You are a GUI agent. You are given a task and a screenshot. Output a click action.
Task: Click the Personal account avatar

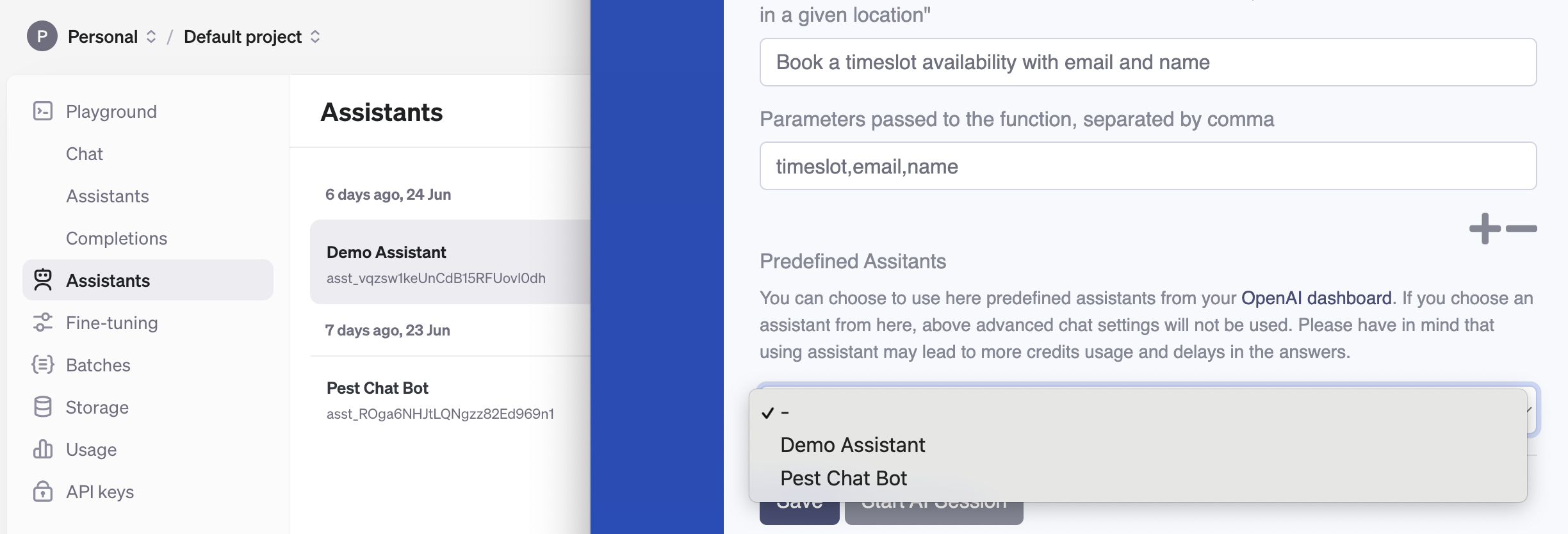pos(42,36)
